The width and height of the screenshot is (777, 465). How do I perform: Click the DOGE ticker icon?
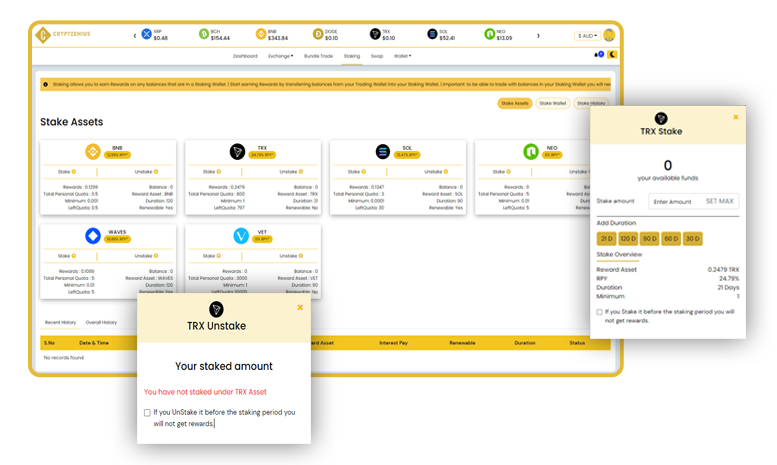[317, 35]
